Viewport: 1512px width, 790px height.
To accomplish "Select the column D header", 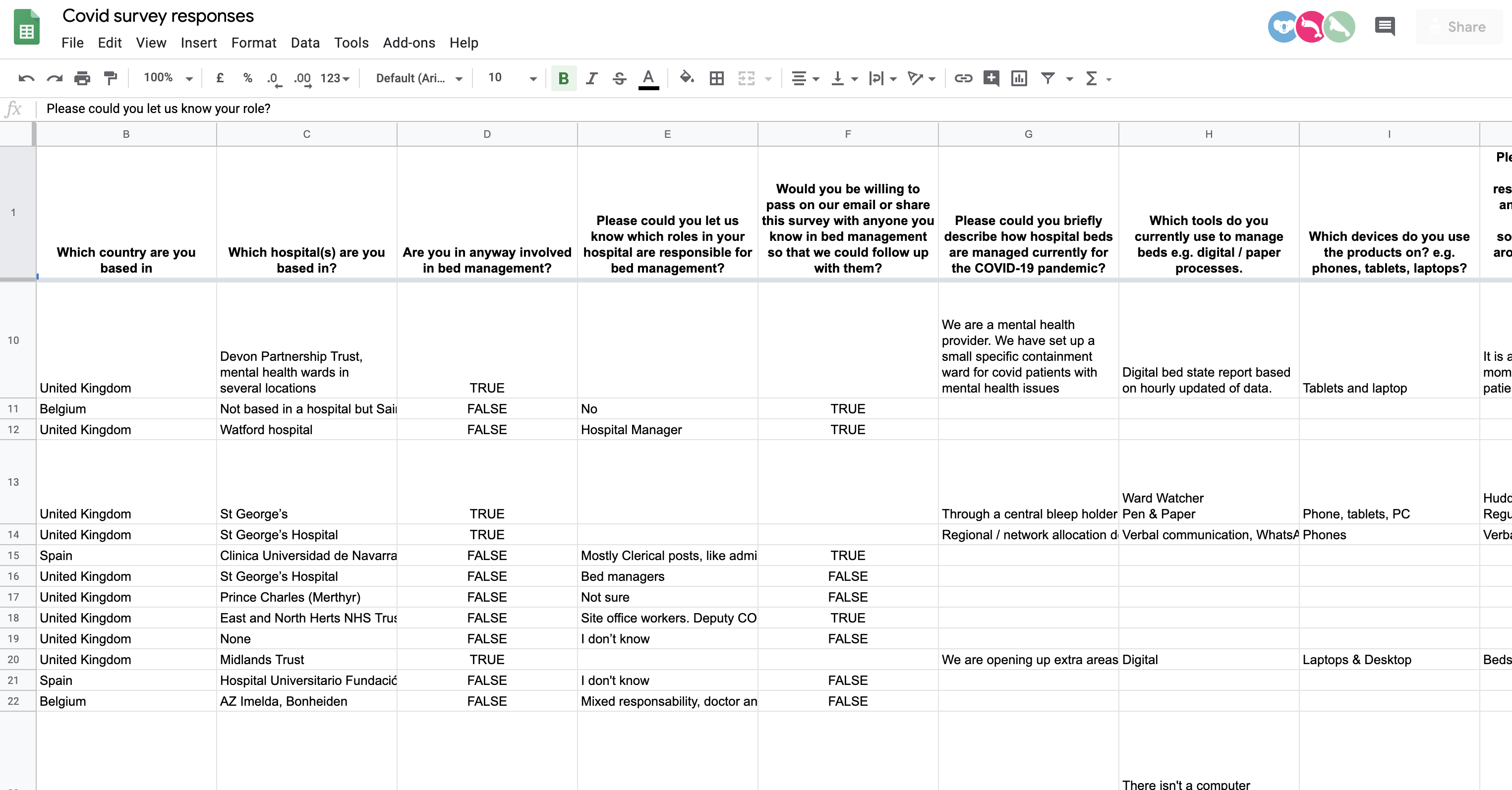I will 487,134.
